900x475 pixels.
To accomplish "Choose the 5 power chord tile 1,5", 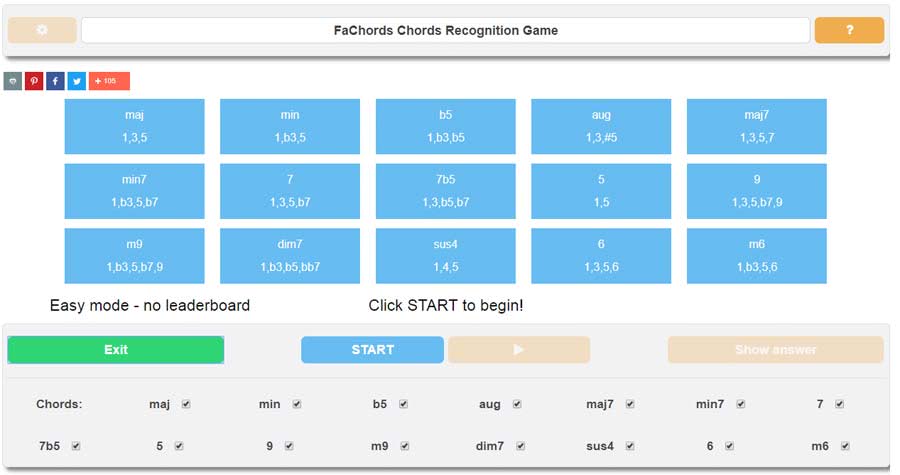I will tap(601, 191).
